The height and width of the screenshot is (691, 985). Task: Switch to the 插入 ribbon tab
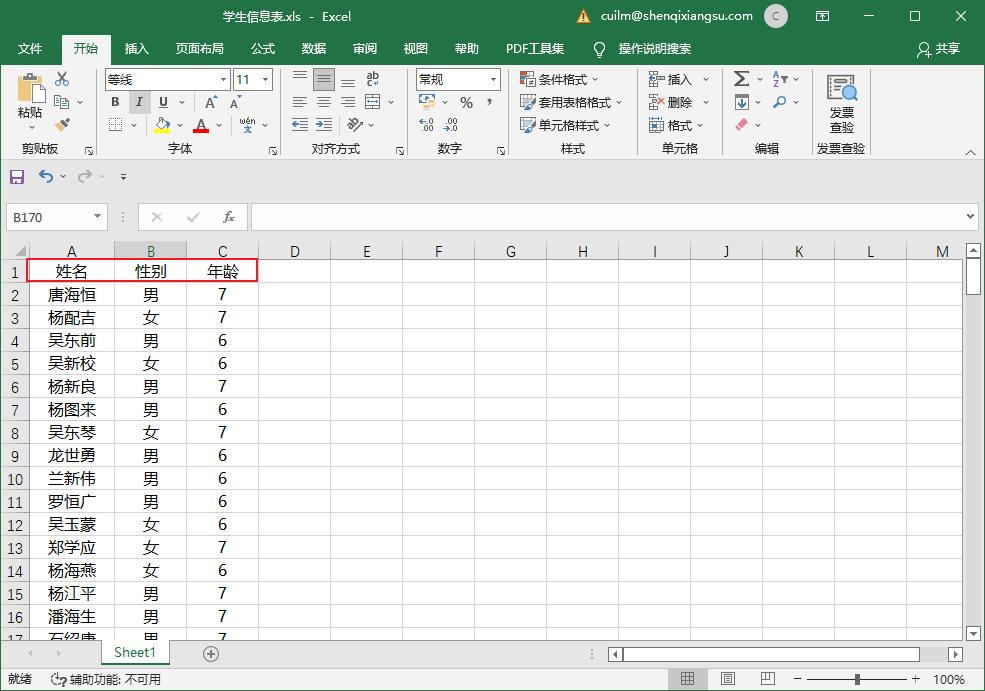[136, 48]
